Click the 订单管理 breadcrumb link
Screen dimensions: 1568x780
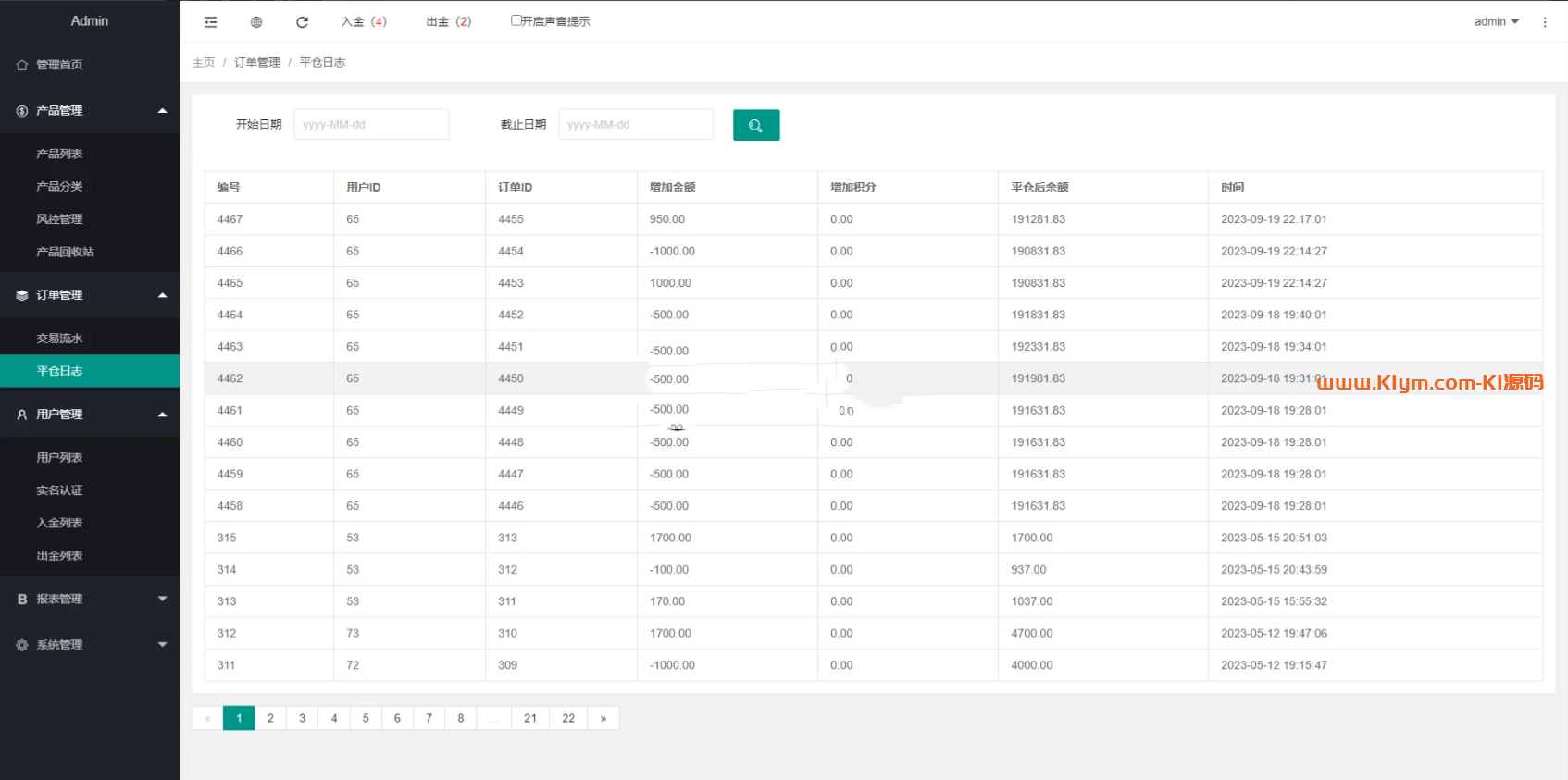pyautogui.click(x=256, y=62)
